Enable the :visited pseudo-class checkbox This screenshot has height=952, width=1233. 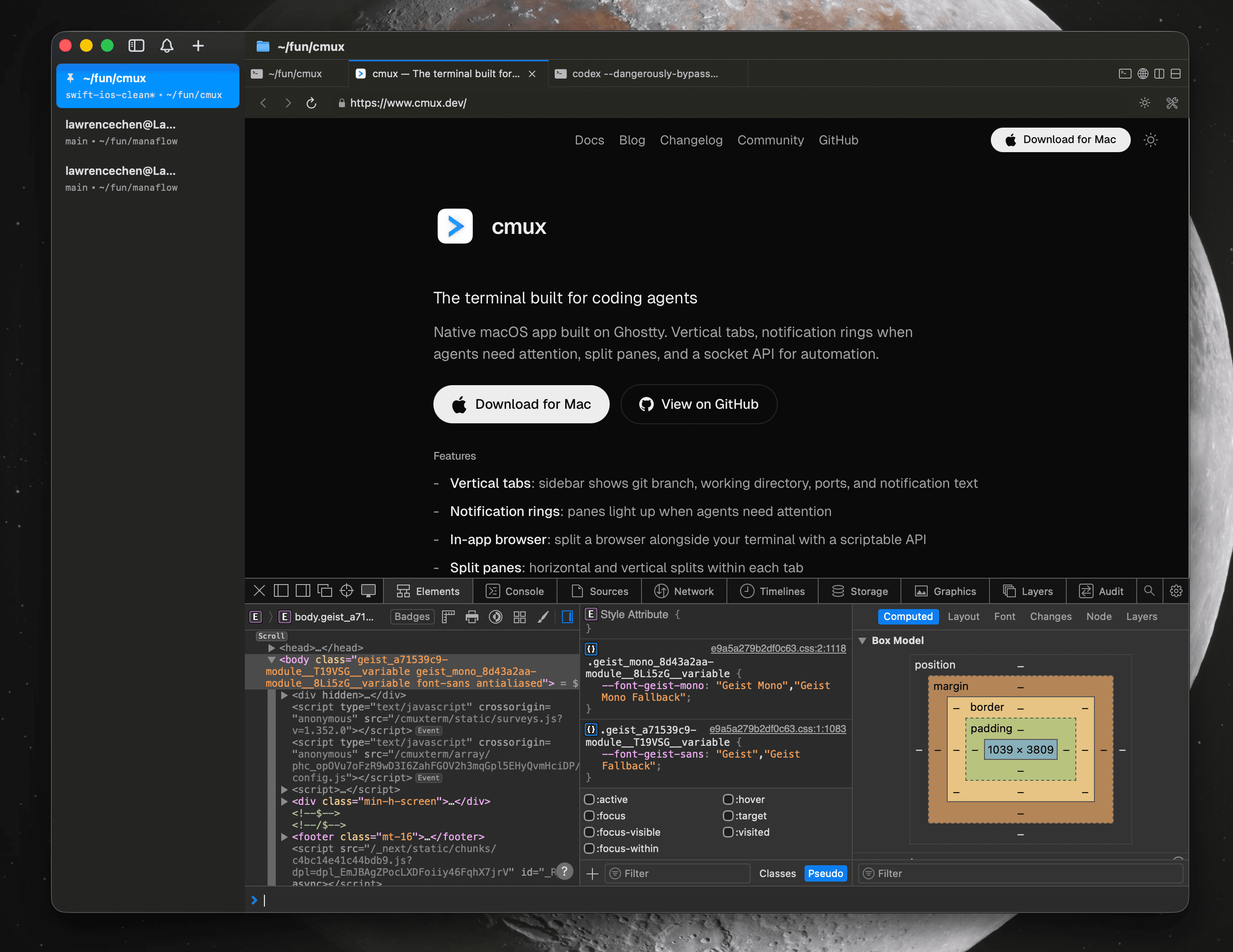tap(729, 832)
